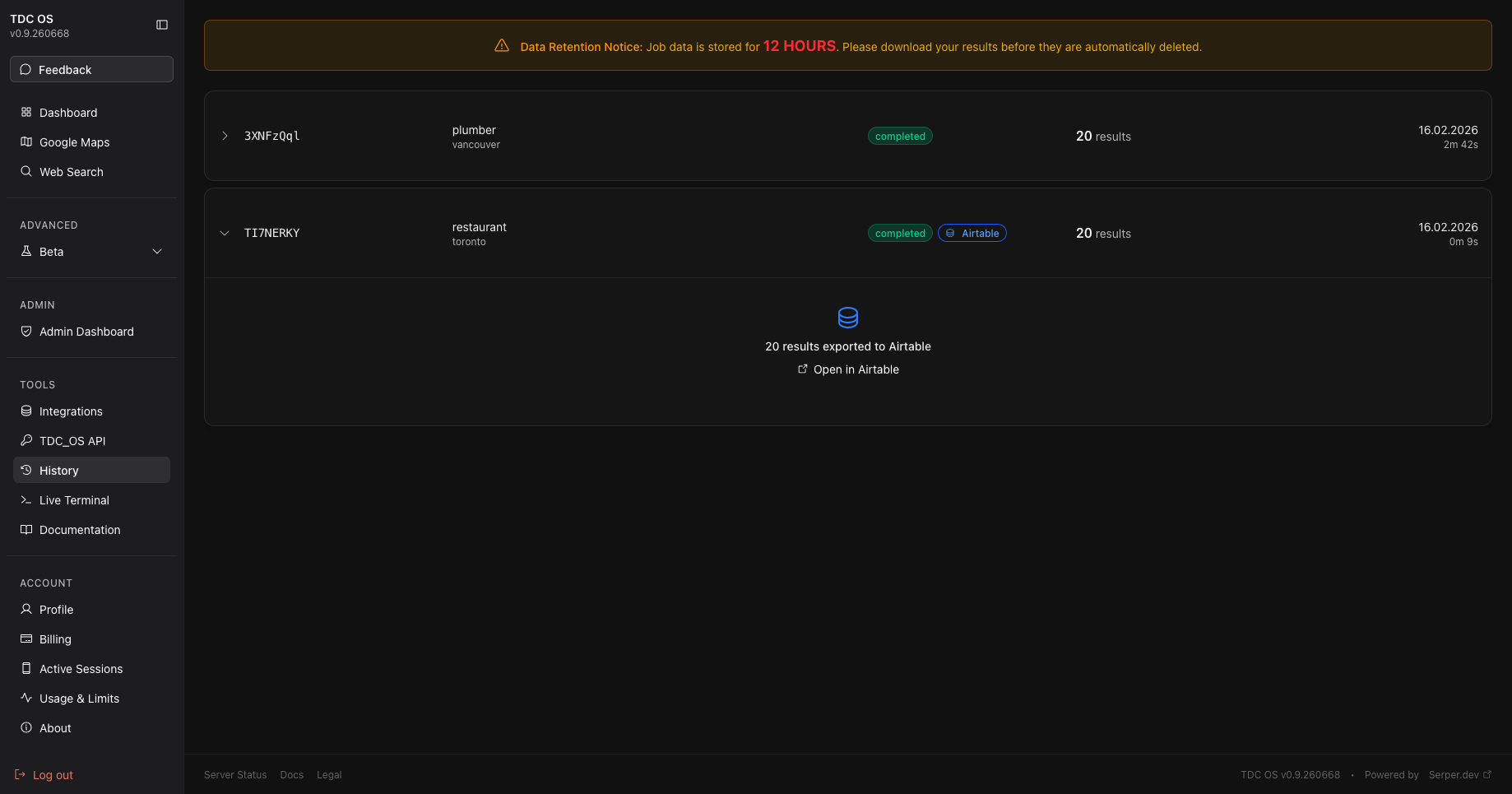This screenshot has width=1512, height=794.
Task: Open the Google Maps tool in sidebar
Action: point(74,142)
